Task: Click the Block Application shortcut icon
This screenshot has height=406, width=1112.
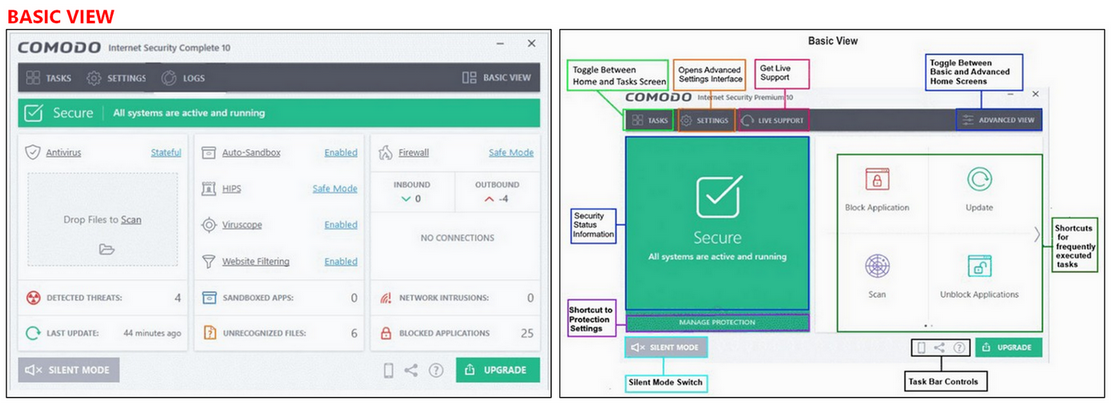Action: tap(877, 179)
